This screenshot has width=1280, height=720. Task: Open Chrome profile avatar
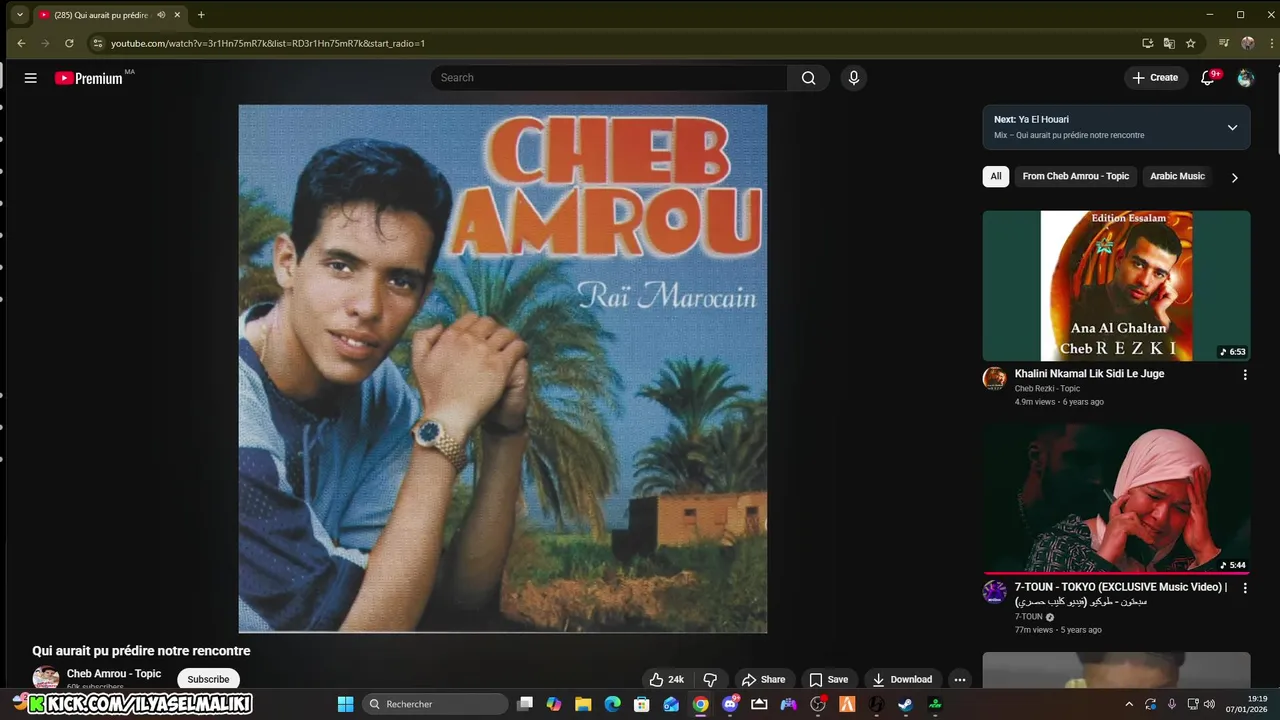1247,43
